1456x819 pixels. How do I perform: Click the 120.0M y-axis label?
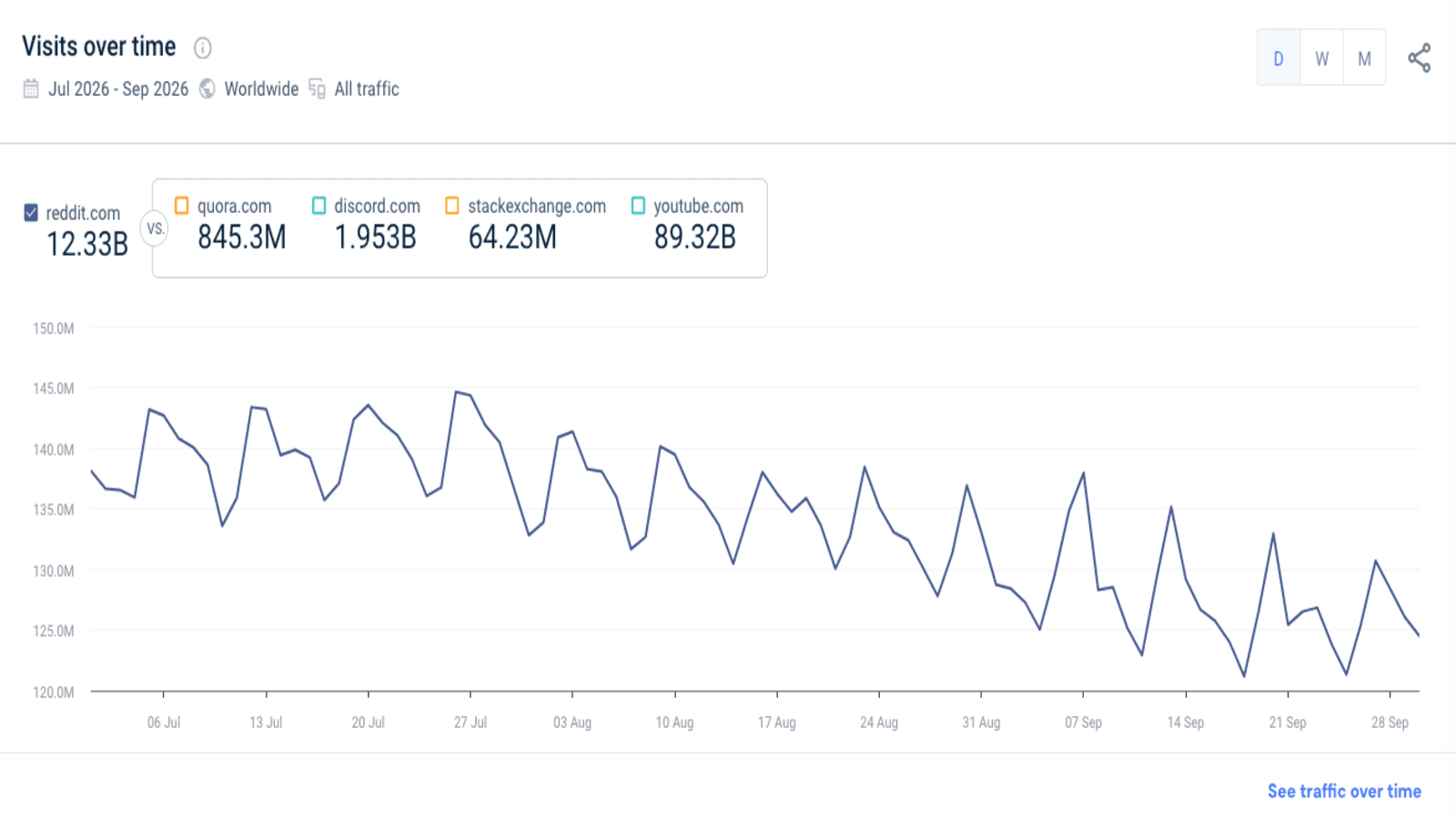[54, 693]
